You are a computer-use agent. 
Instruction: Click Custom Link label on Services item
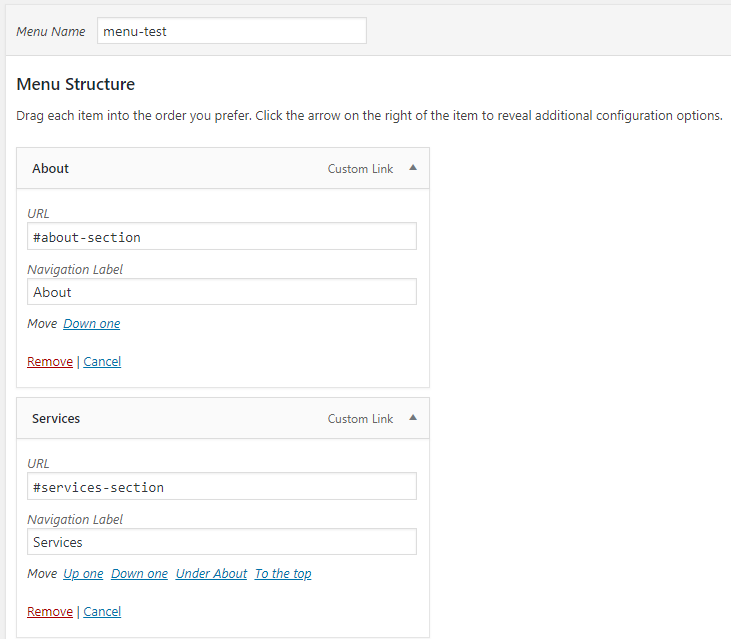tap(360, 419)
